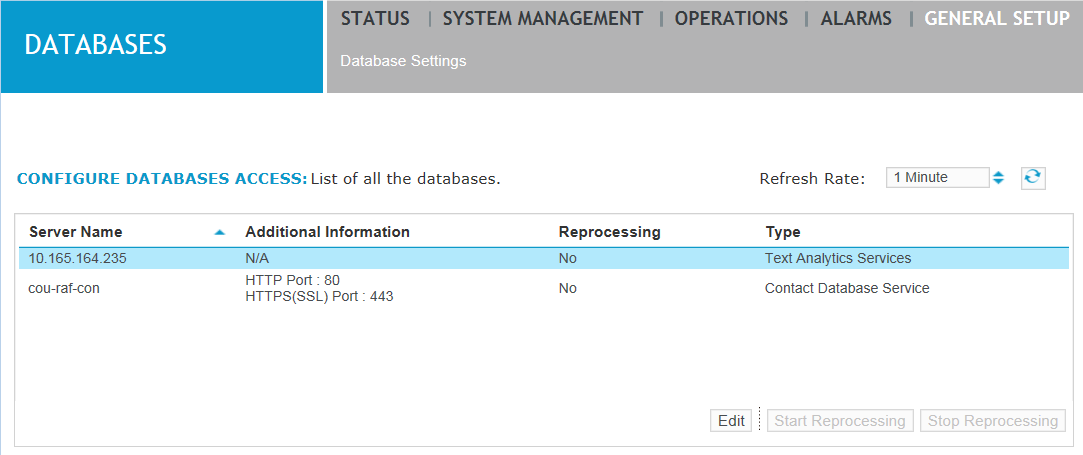Click the up-down arrows beside Refresh Rate
Viewport: 1083px width, 455px height.
click(998, 178)
